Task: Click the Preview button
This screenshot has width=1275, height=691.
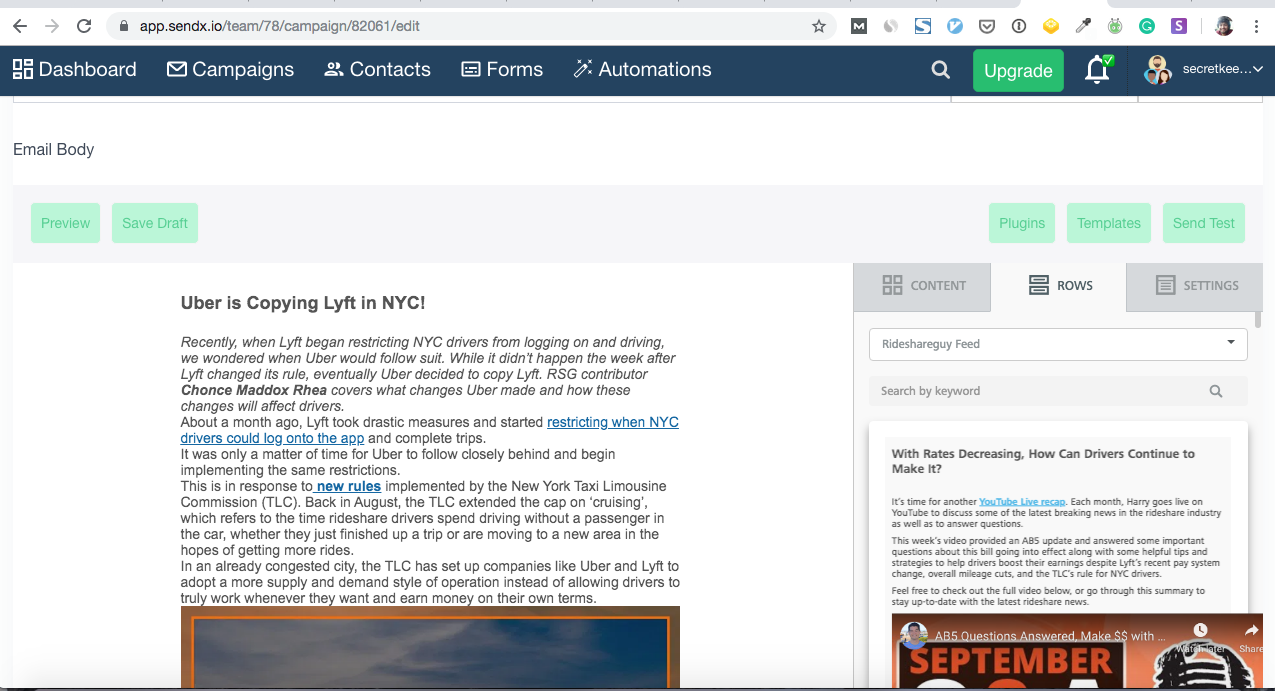Action: [x=66, y=223]
